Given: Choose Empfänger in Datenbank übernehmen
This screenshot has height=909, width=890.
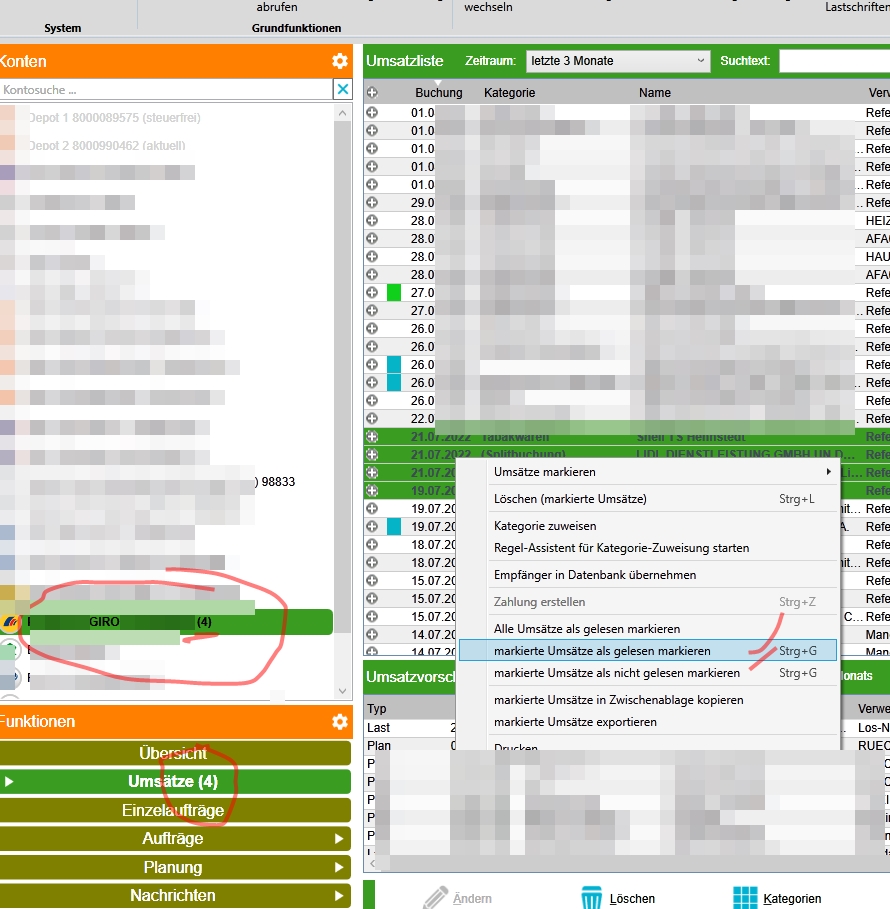Looking at the screenshot, I should coord(648,575).
